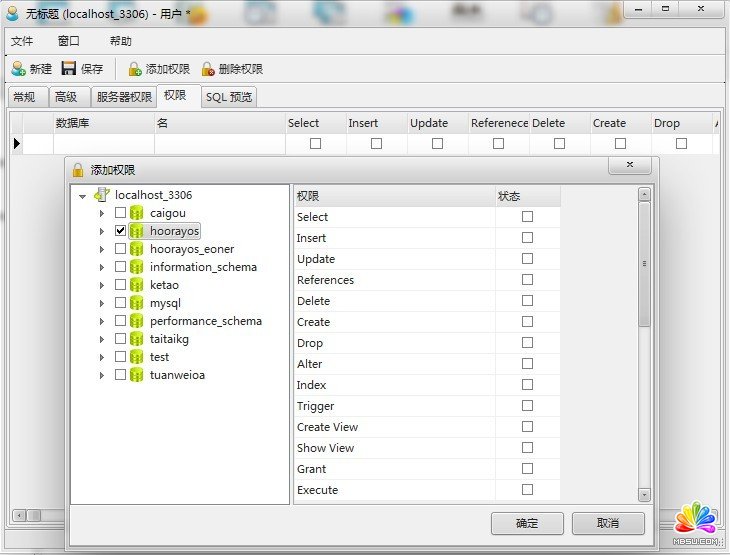
Task: Click the Save (保存) floppy disk icon
Action: pos(69,69)
